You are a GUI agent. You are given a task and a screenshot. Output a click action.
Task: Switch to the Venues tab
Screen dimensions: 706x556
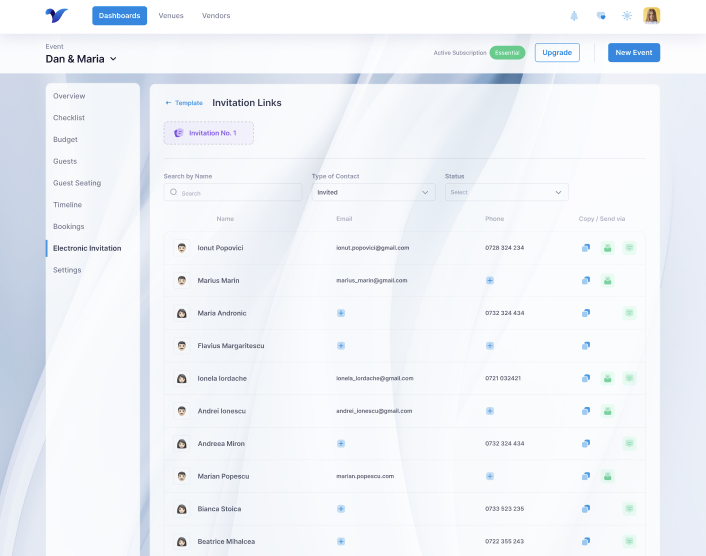coord(171,16)
